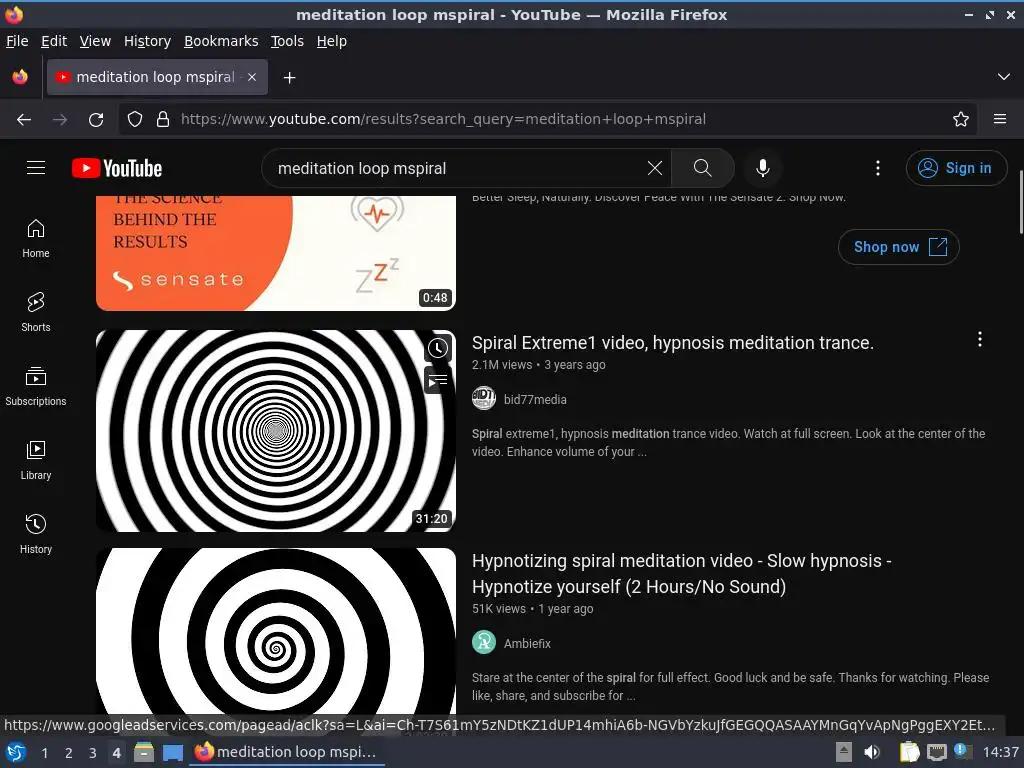
Task: Open History in the sidebar
Action: [x=36, y=534]
